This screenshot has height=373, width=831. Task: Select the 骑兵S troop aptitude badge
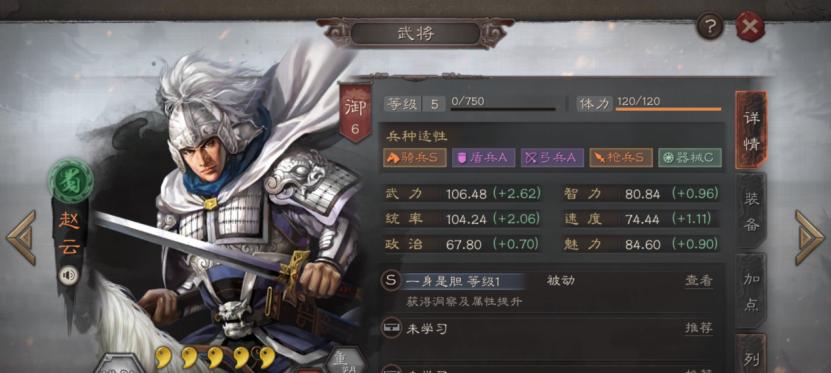(414, 157)
